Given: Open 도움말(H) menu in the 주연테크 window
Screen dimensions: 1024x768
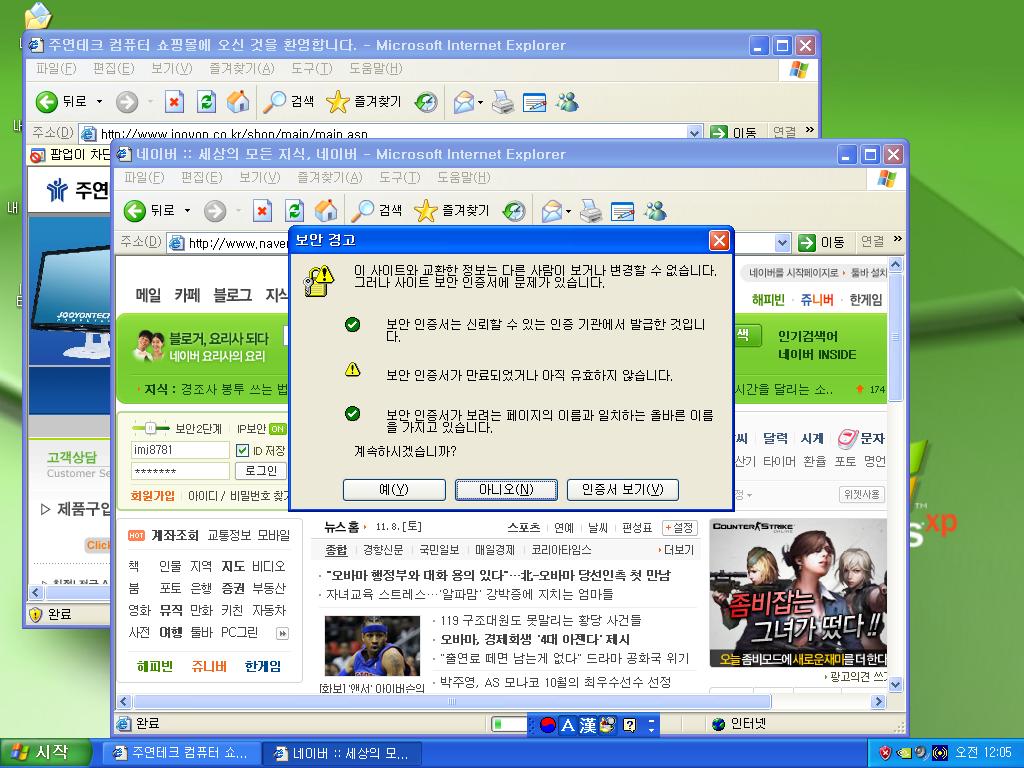Looking at the screenshot, I should (375, 69).
